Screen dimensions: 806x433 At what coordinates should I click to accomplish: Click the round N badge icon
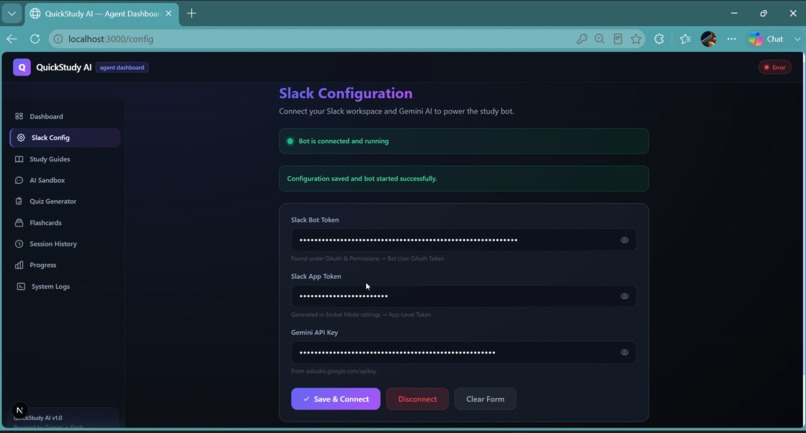20,410
